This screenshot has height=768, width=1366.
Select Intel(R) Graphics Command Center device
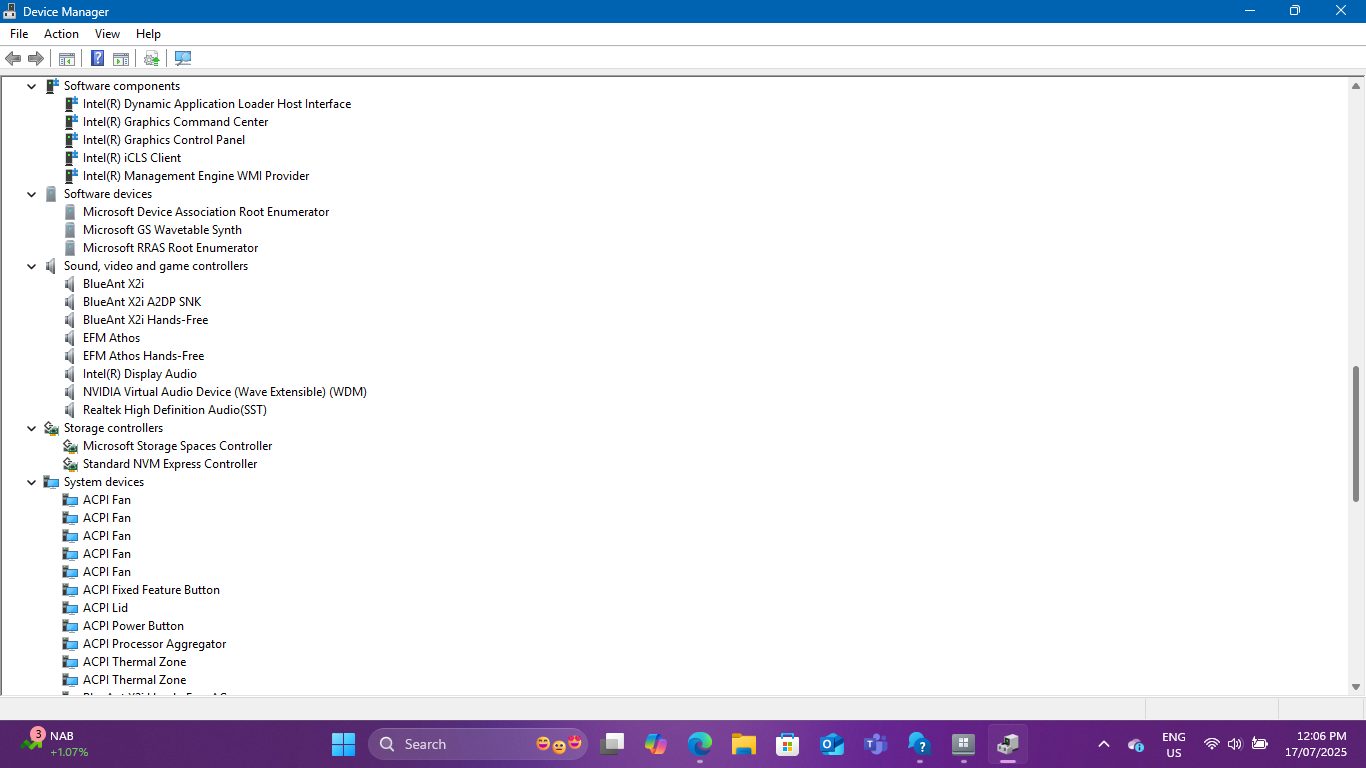tap(175, 122)
